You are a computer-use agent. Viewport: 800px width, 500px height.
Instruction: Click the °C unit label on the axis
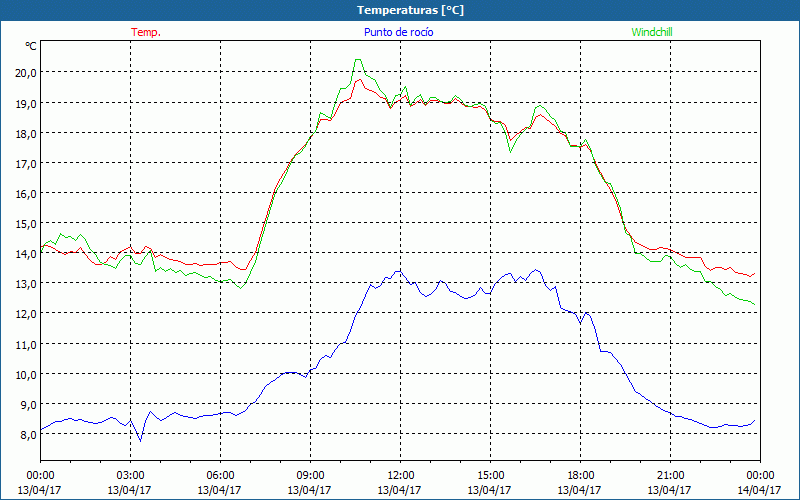(x=31, y=46)
